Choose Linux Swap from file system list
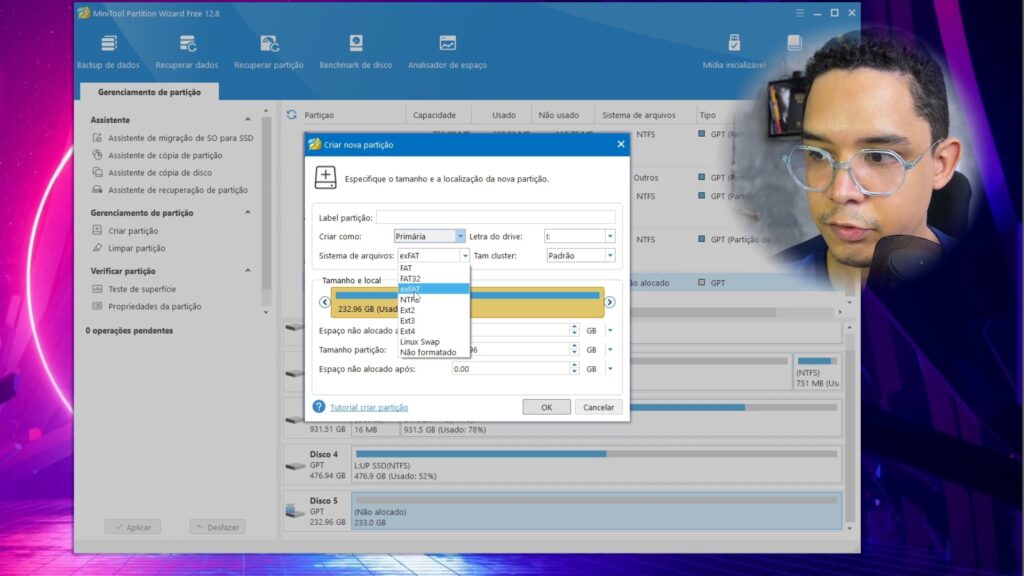The width and height of the screenshot is (1024, 576). coord(434,342)
